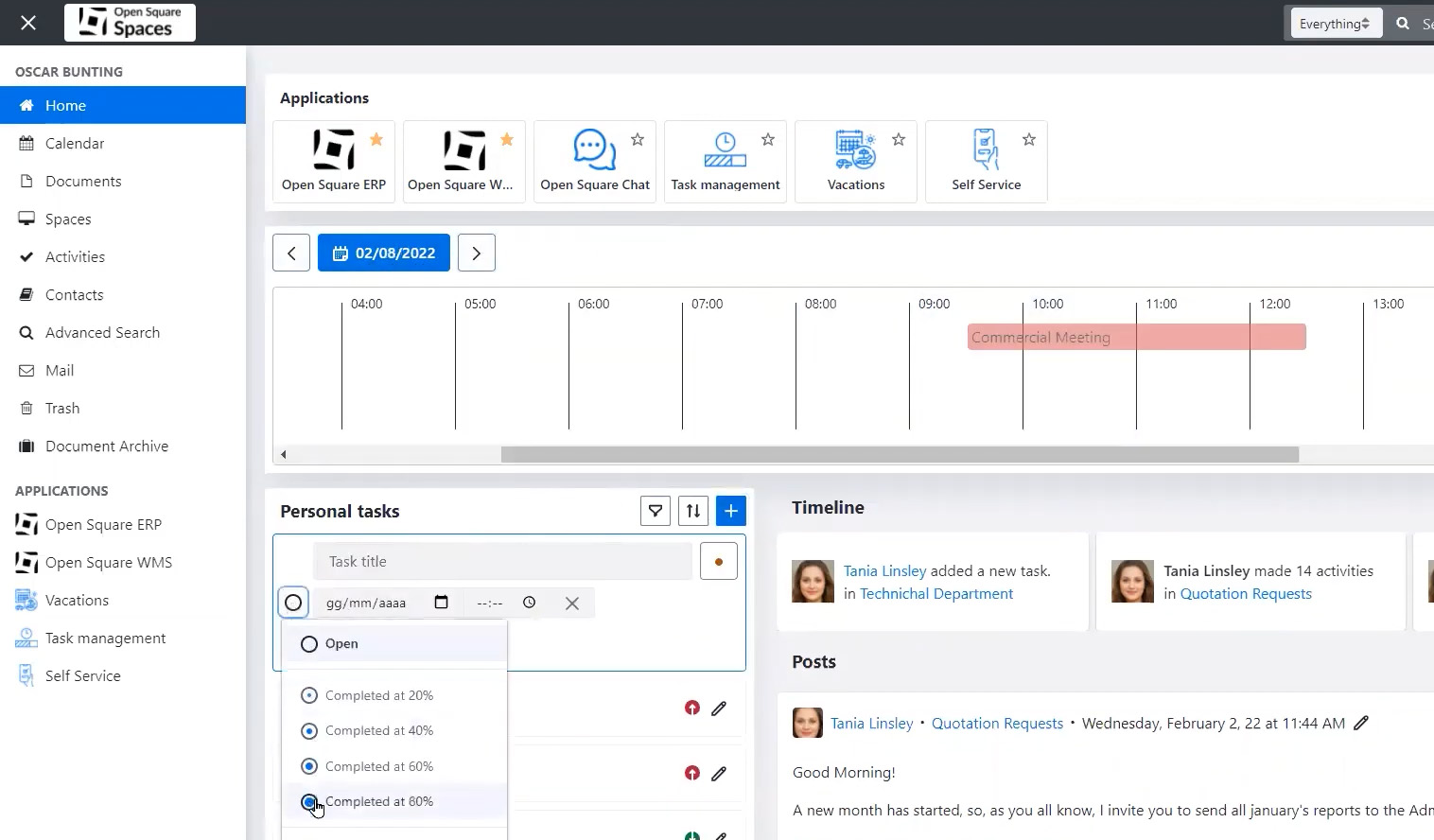Select Completed at 40% status
1434x840 pixels.
(x=394, y=730)
